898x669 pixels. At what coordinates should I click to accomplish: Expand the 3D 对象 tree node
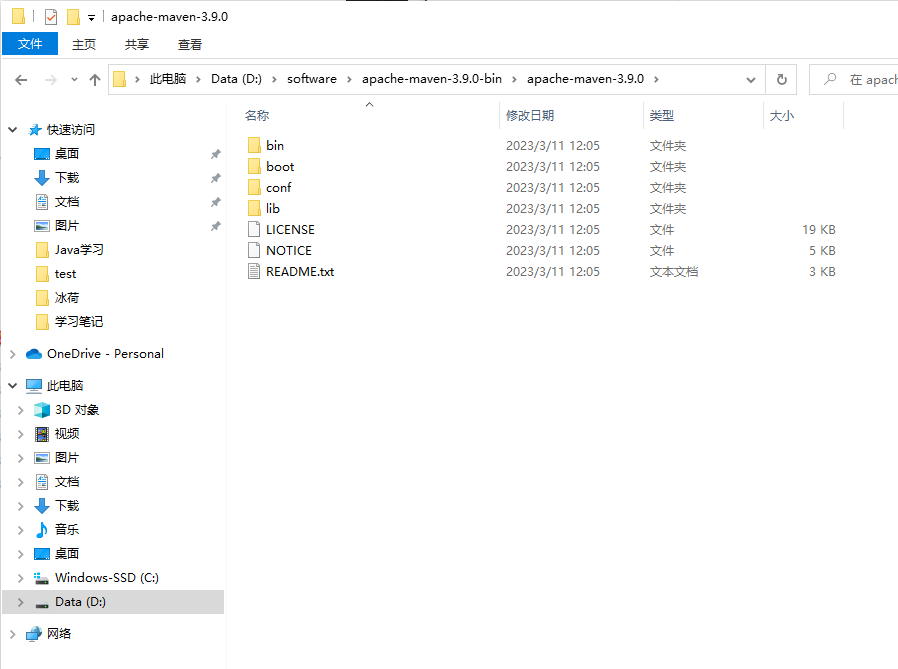[x=21, y=410]
